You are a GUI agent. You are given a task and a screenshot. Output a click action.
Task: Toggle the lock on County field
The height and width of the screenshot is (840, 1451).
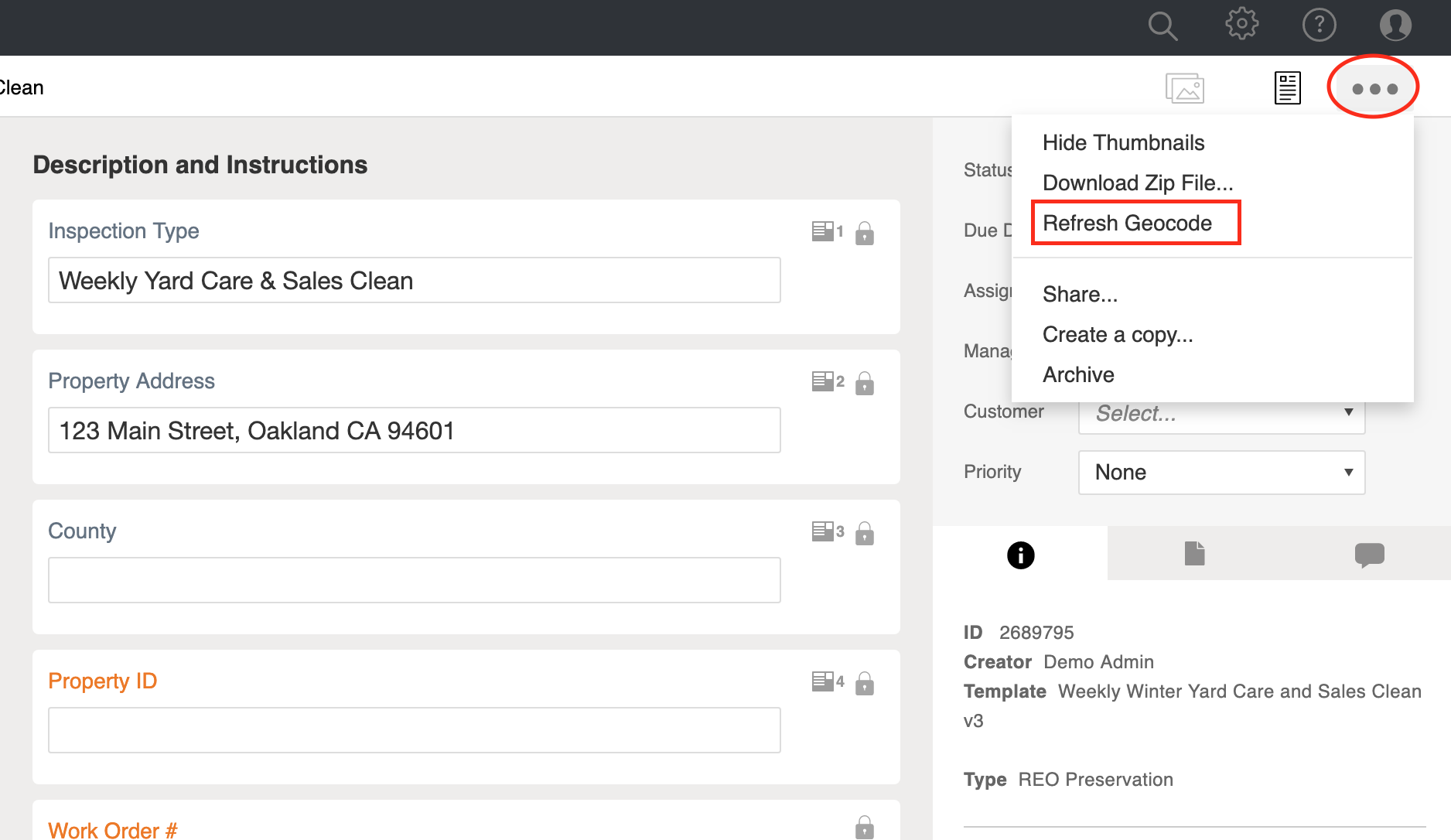[x=865, y=534]
